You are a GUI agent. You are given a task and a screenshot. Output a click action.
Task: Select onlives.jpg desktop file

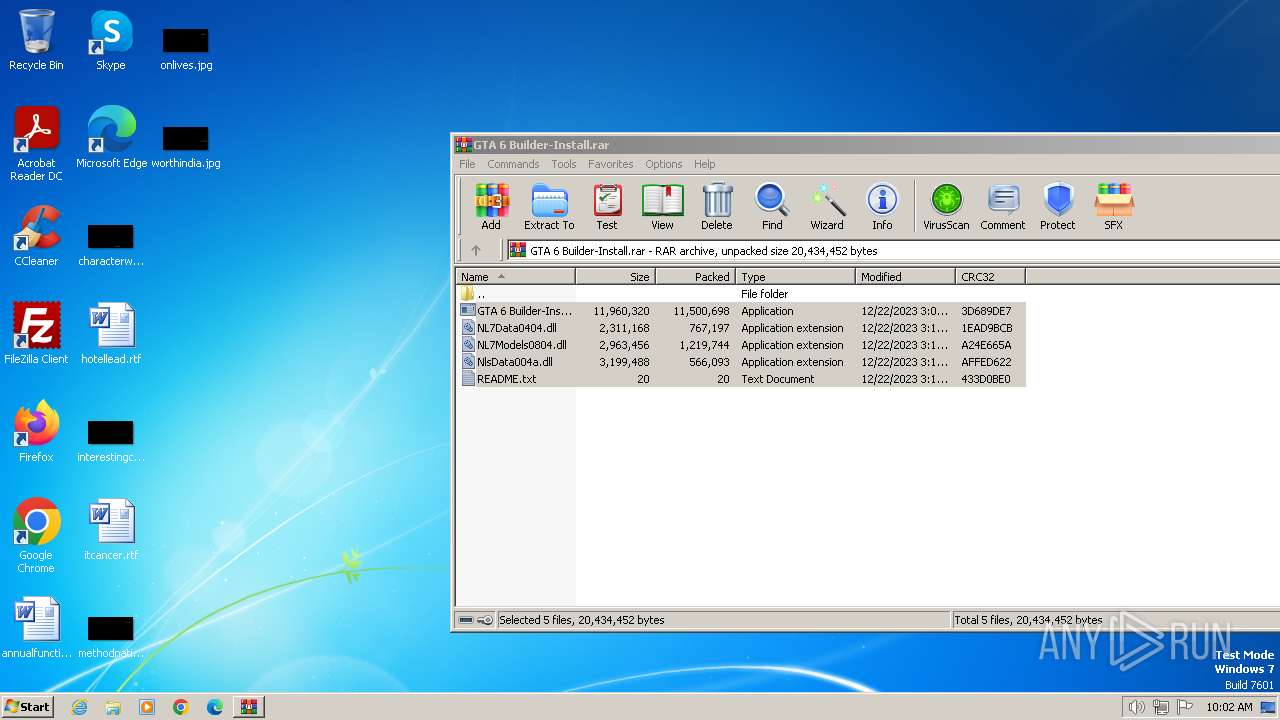click(x=186, y=48)
